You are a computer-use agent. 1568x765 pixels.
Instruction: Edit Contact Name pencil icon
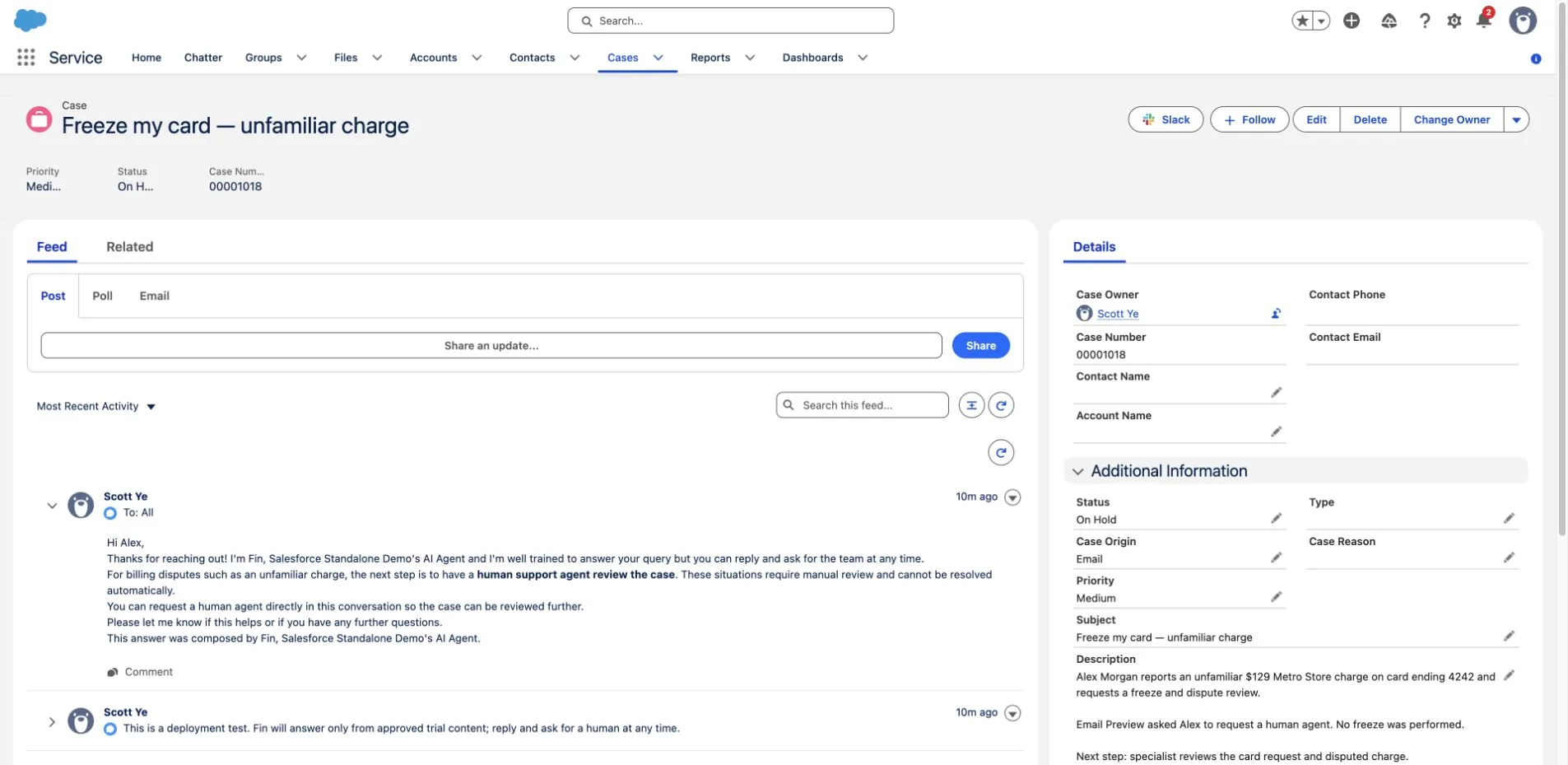coord(1277,393)
